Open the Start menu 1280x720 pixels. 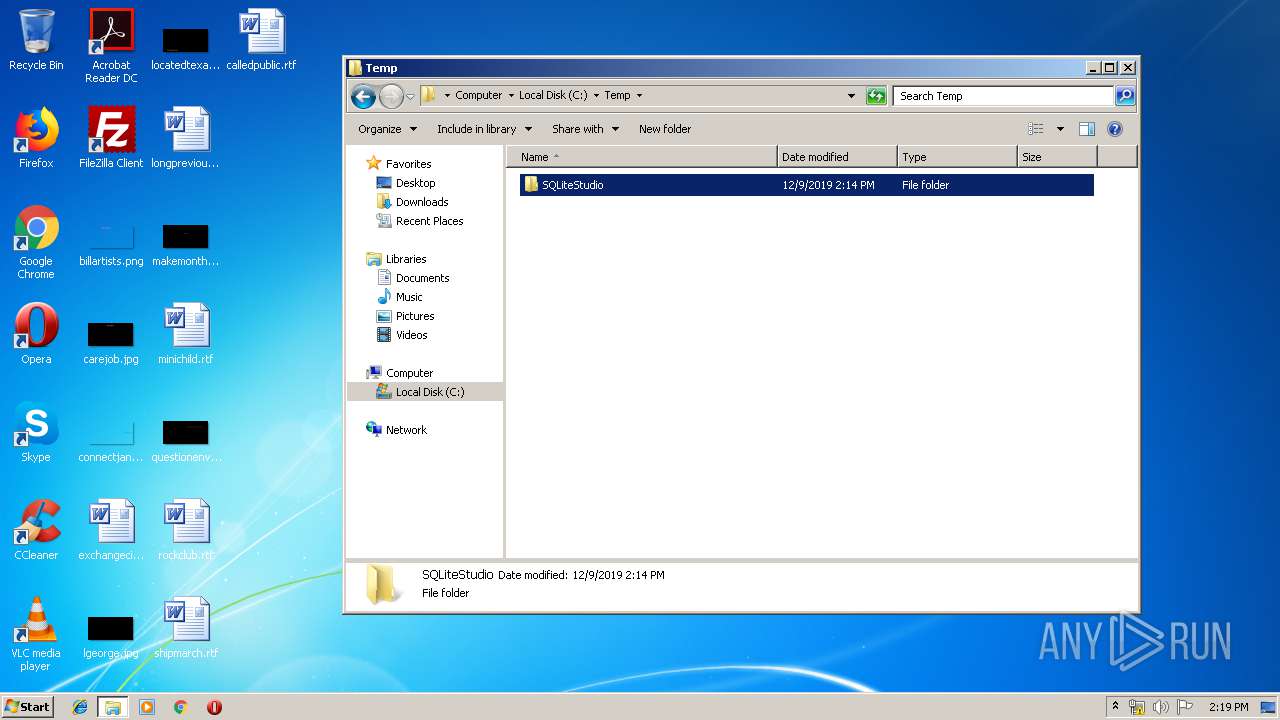(x=28, y=707)
